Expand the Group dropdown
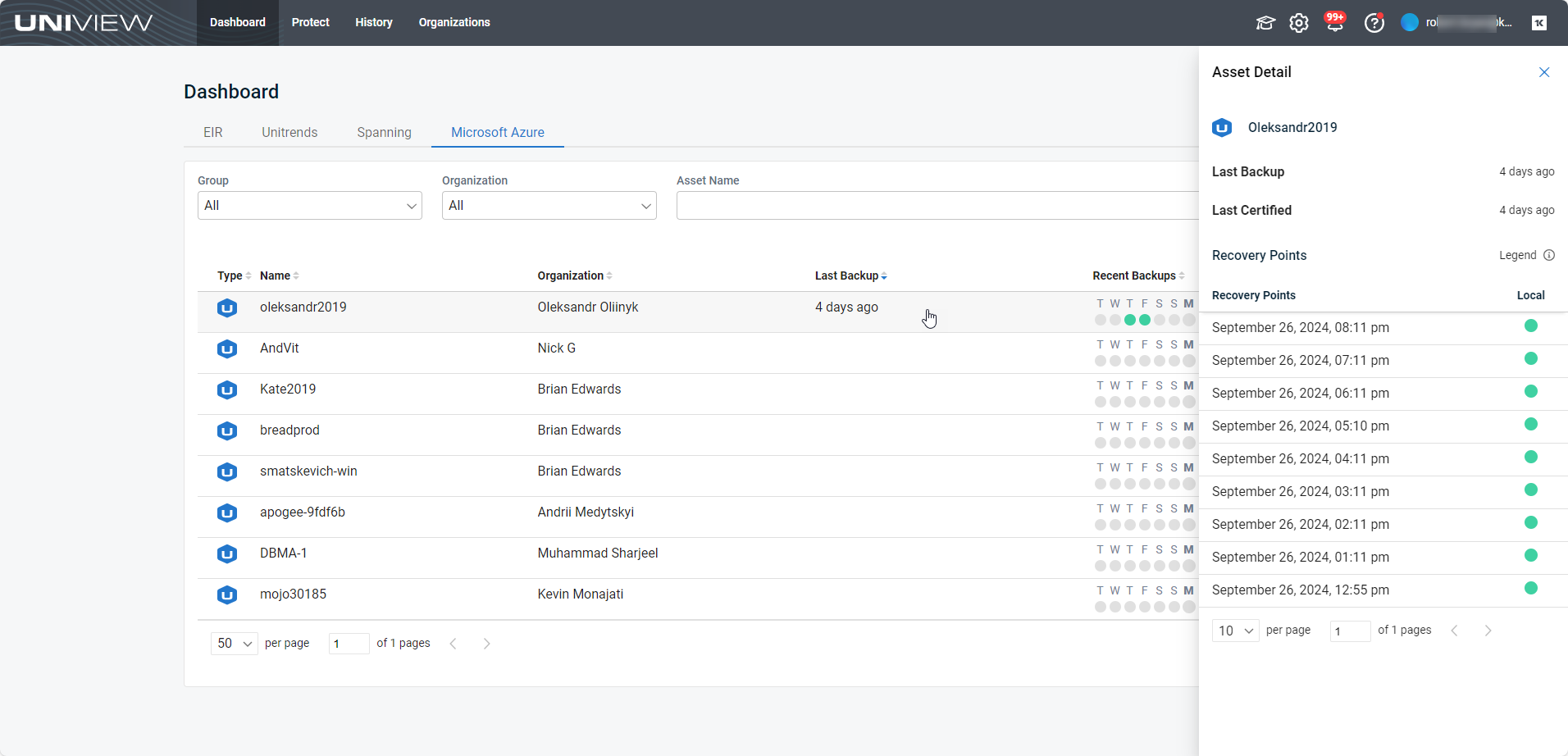1568x756 pixels. (x=310, y=206)
